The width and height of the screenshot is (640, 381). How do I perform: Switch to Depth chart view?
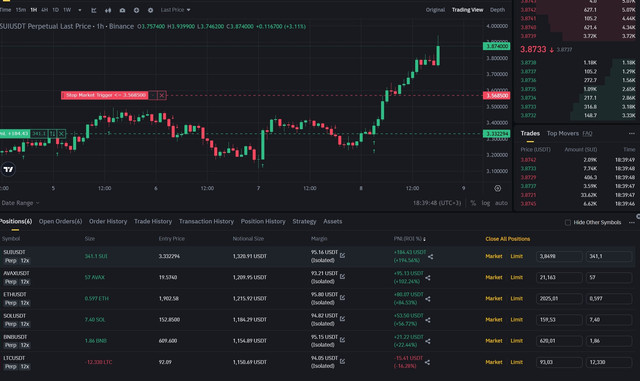coord(497,10)
